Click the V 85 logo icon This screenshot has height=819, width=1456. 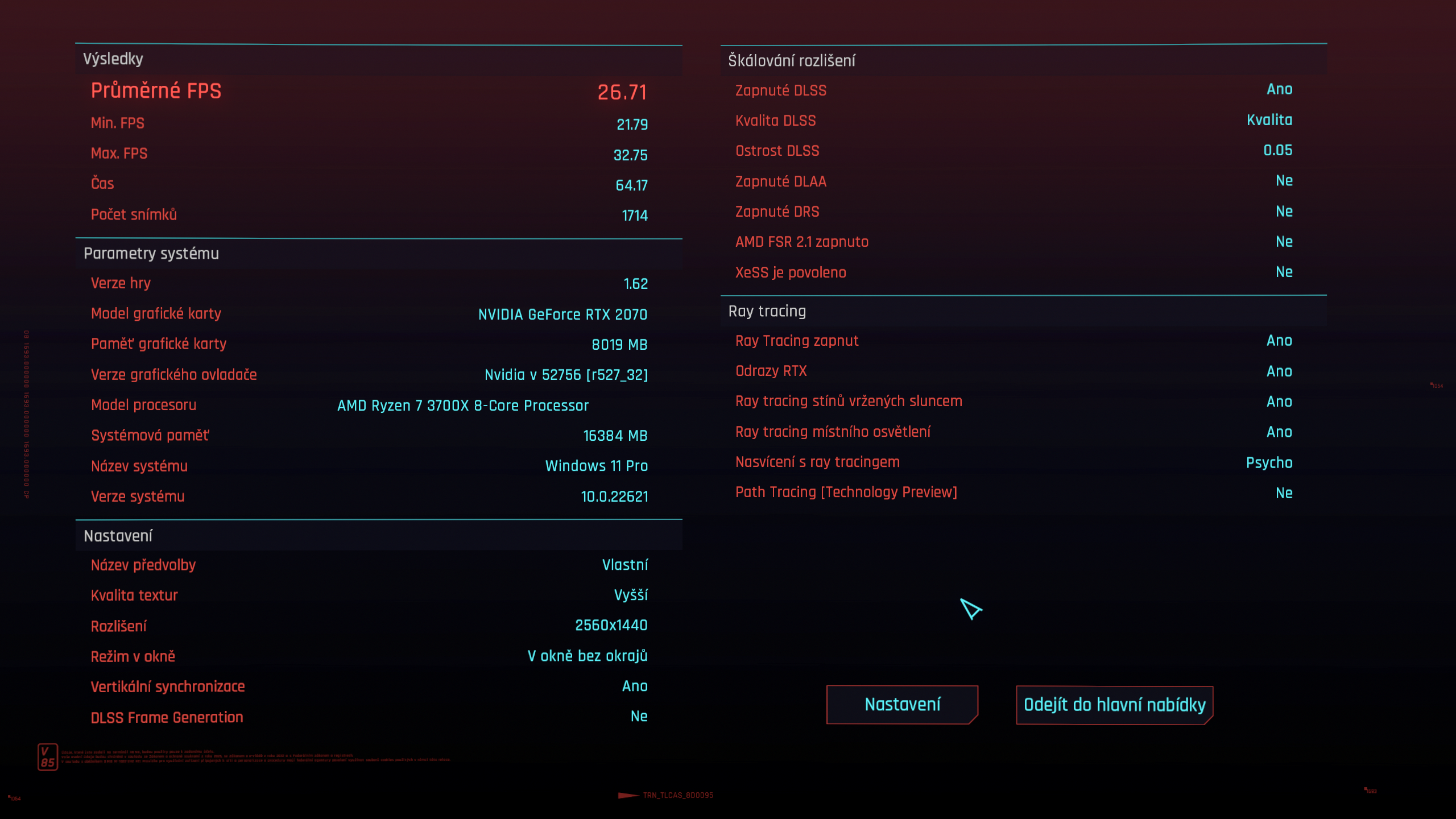[48, 757]
